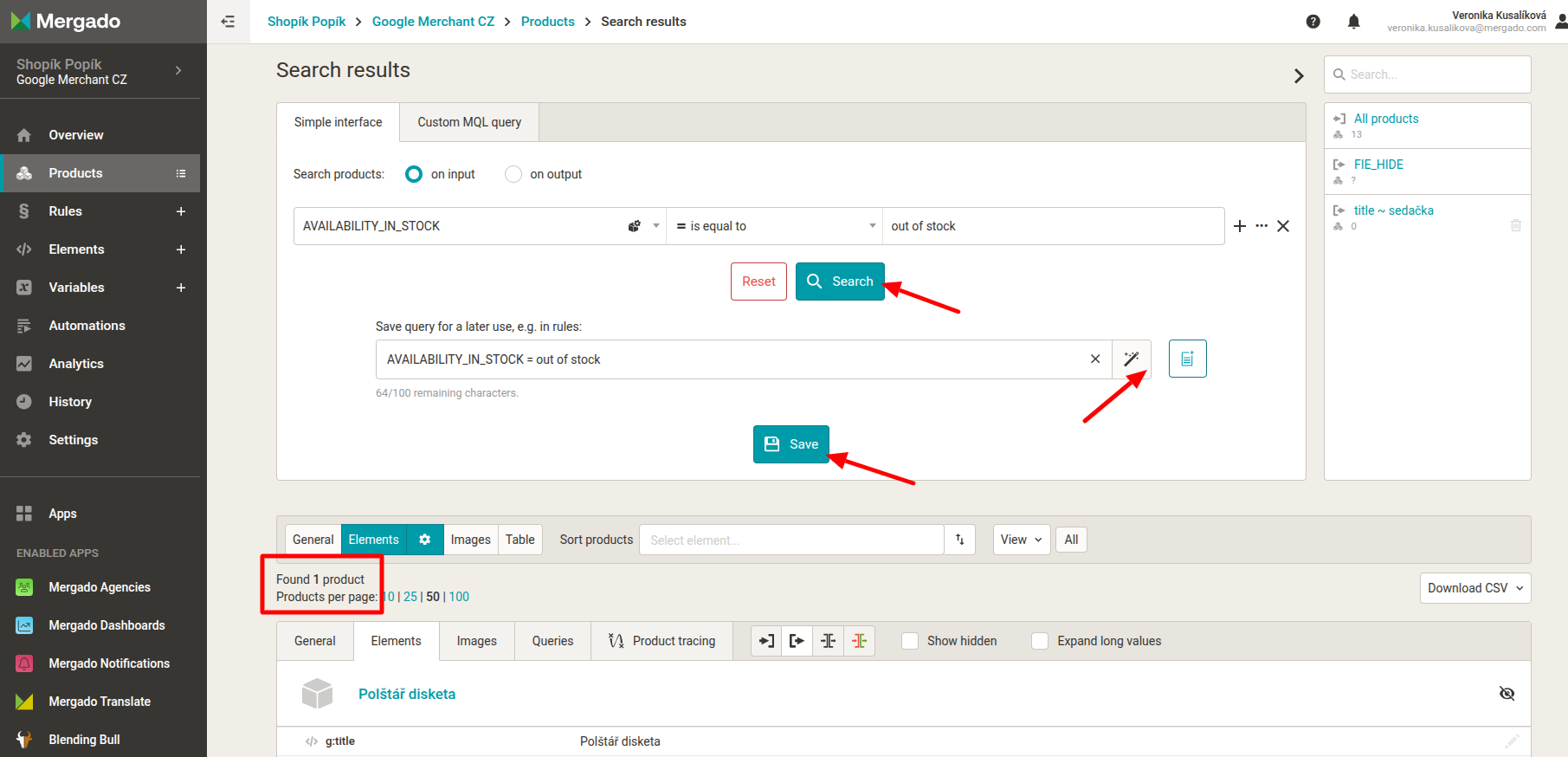
Task: Remove the AVAILABILITY_IN_STOCK condition
Action: [1283, 226]
